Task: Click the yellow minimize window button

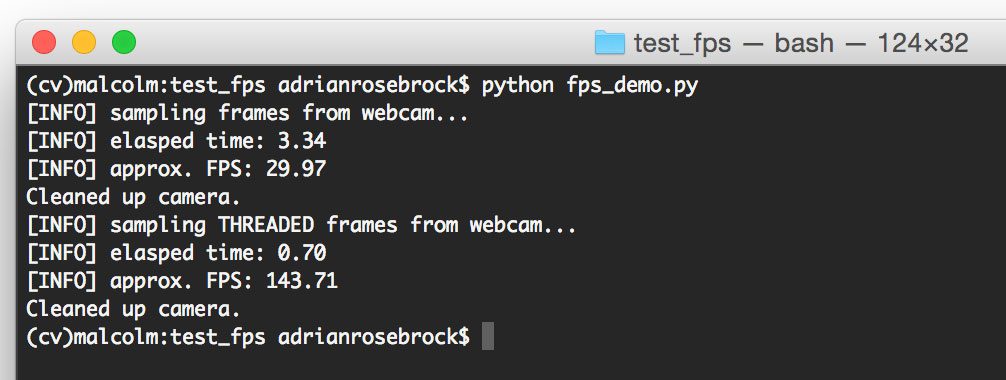Action: point(84,42)
